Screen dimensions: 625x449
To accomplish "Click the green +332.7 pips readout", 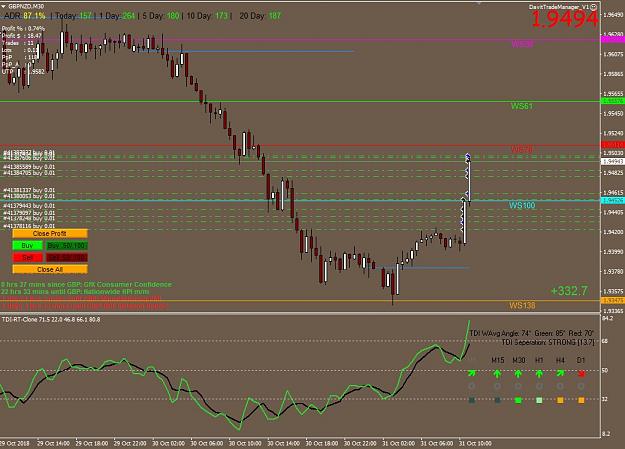I will point(569,291).
